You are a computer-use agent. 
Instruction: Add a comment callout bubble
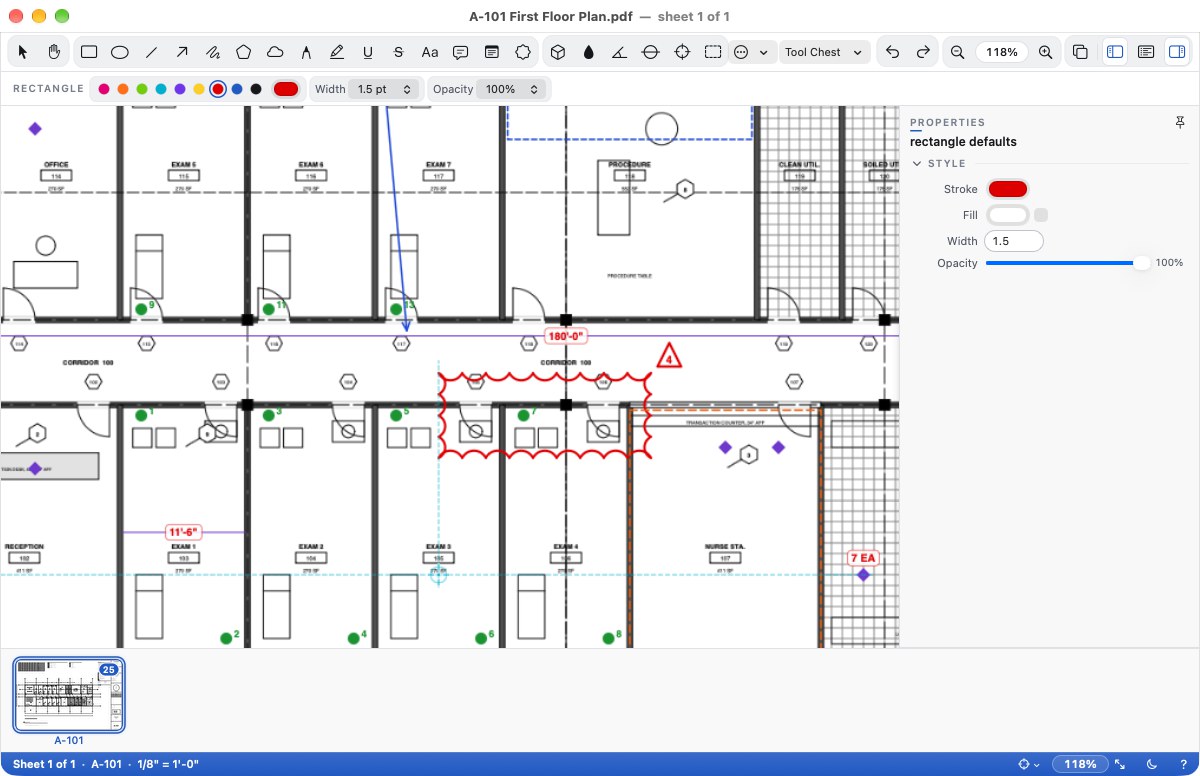[x=461, y=52]
